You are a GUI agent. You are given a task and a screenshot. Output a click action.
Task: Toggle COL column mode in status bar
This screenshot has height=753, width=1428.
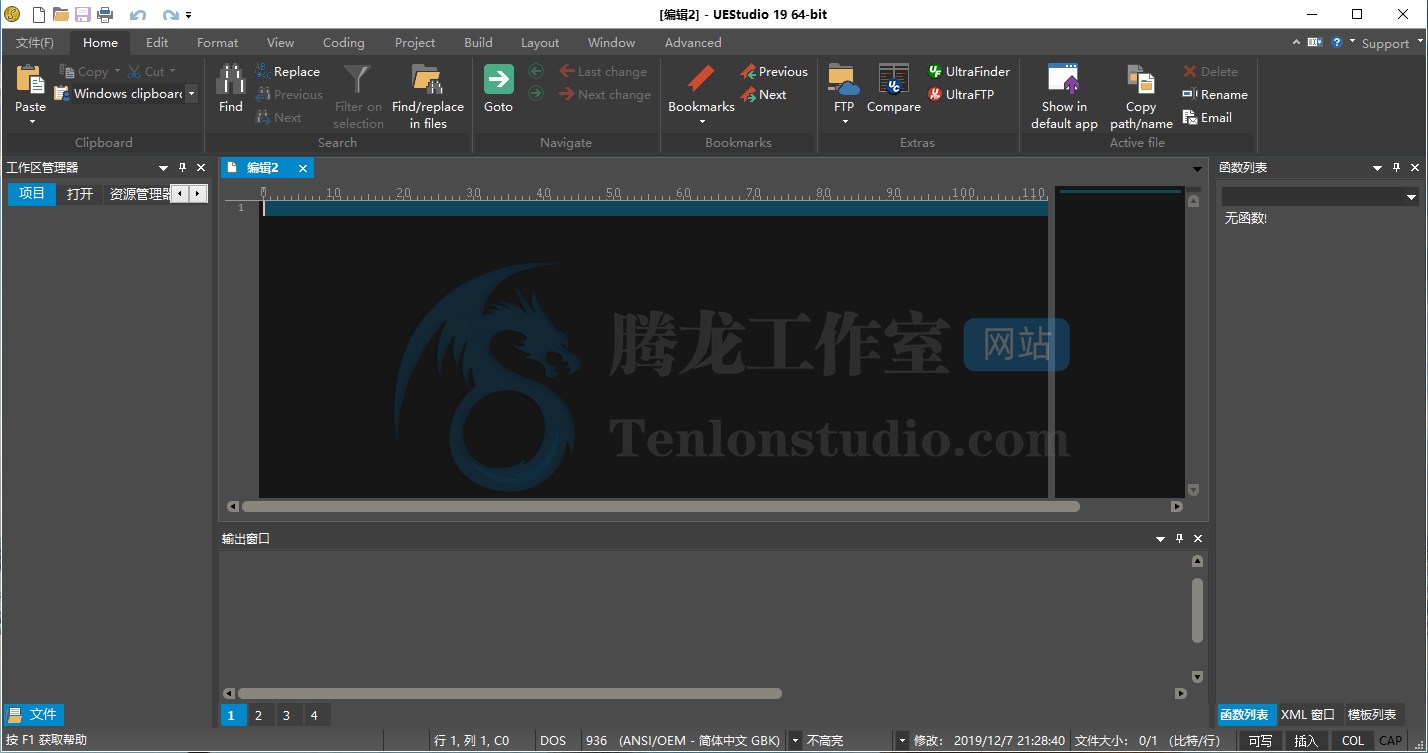[1353, 741]
